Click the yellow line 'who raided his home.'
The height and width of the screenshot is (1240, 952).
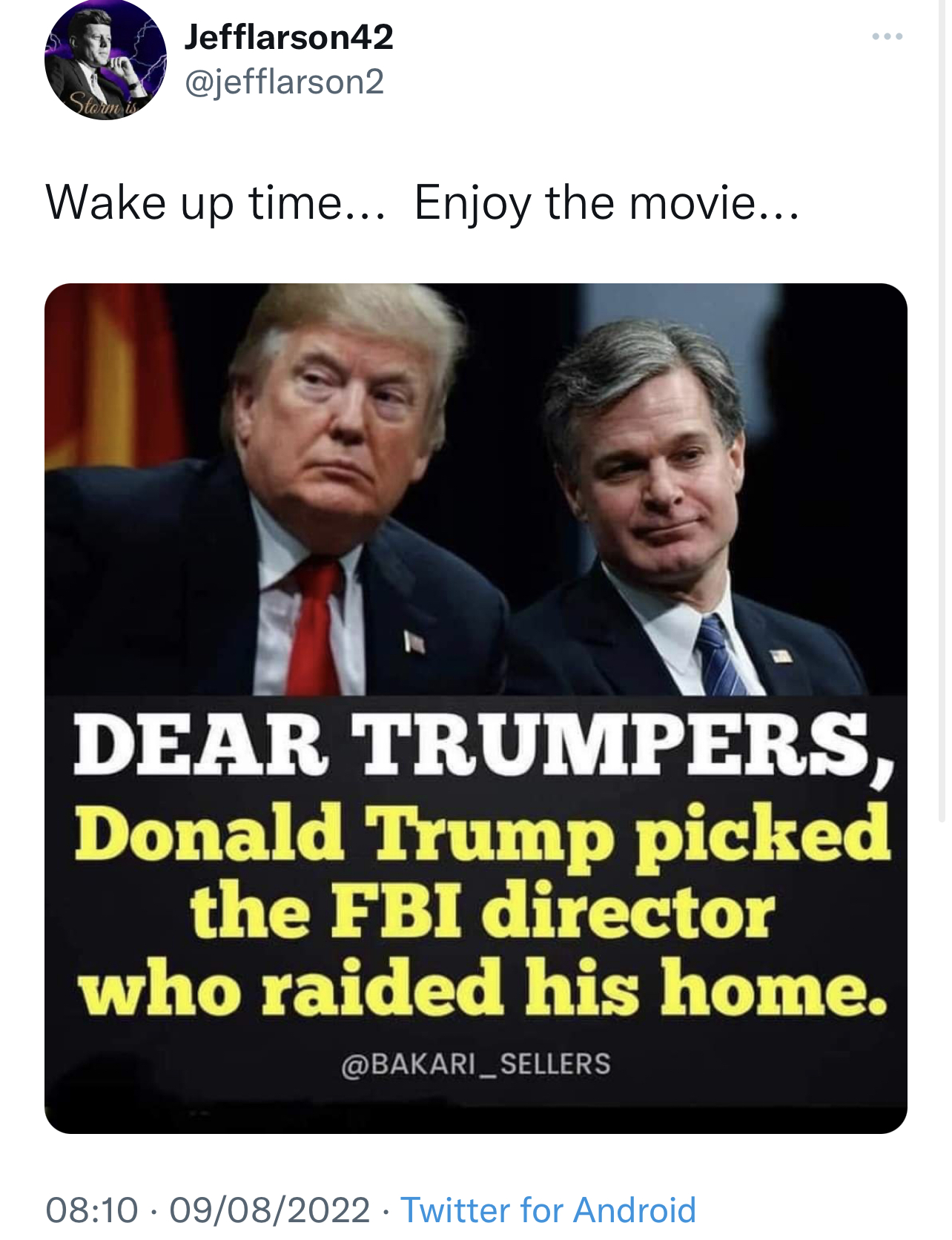483,989
